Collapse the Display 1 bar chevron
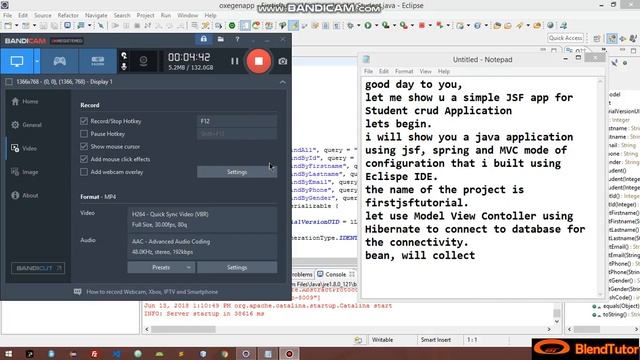Viewport: 640px width, 360px height. pyautogui.click(x=282, y=82)
